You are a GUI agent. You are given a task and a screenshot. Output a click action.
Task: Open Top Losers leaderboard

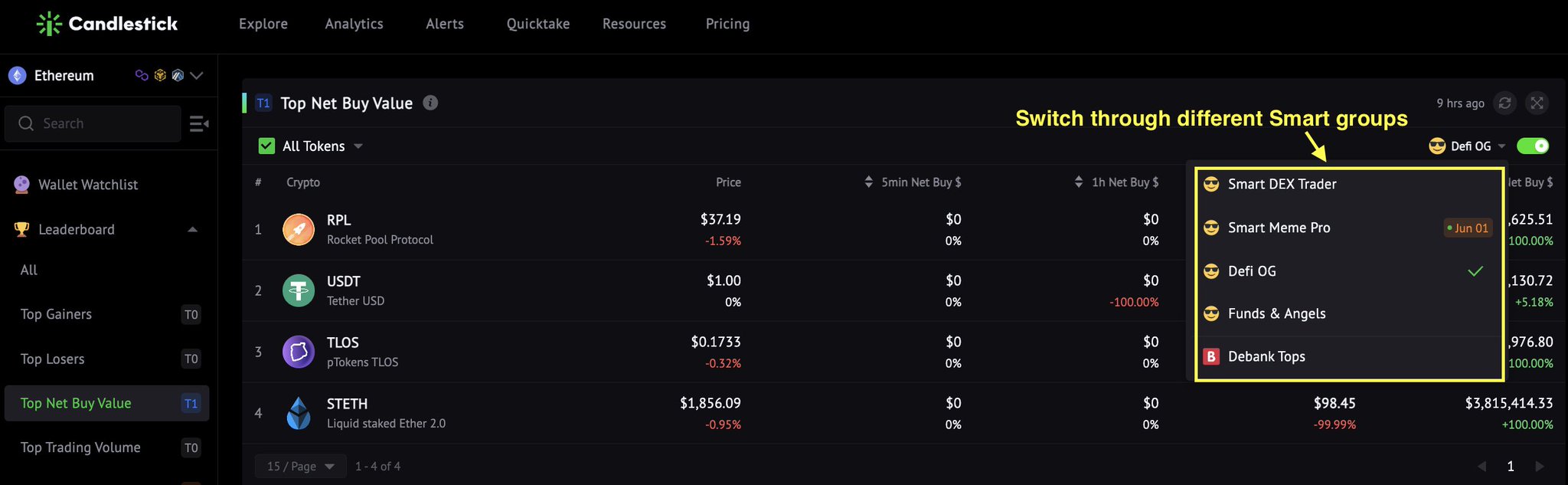click(52, 359)
